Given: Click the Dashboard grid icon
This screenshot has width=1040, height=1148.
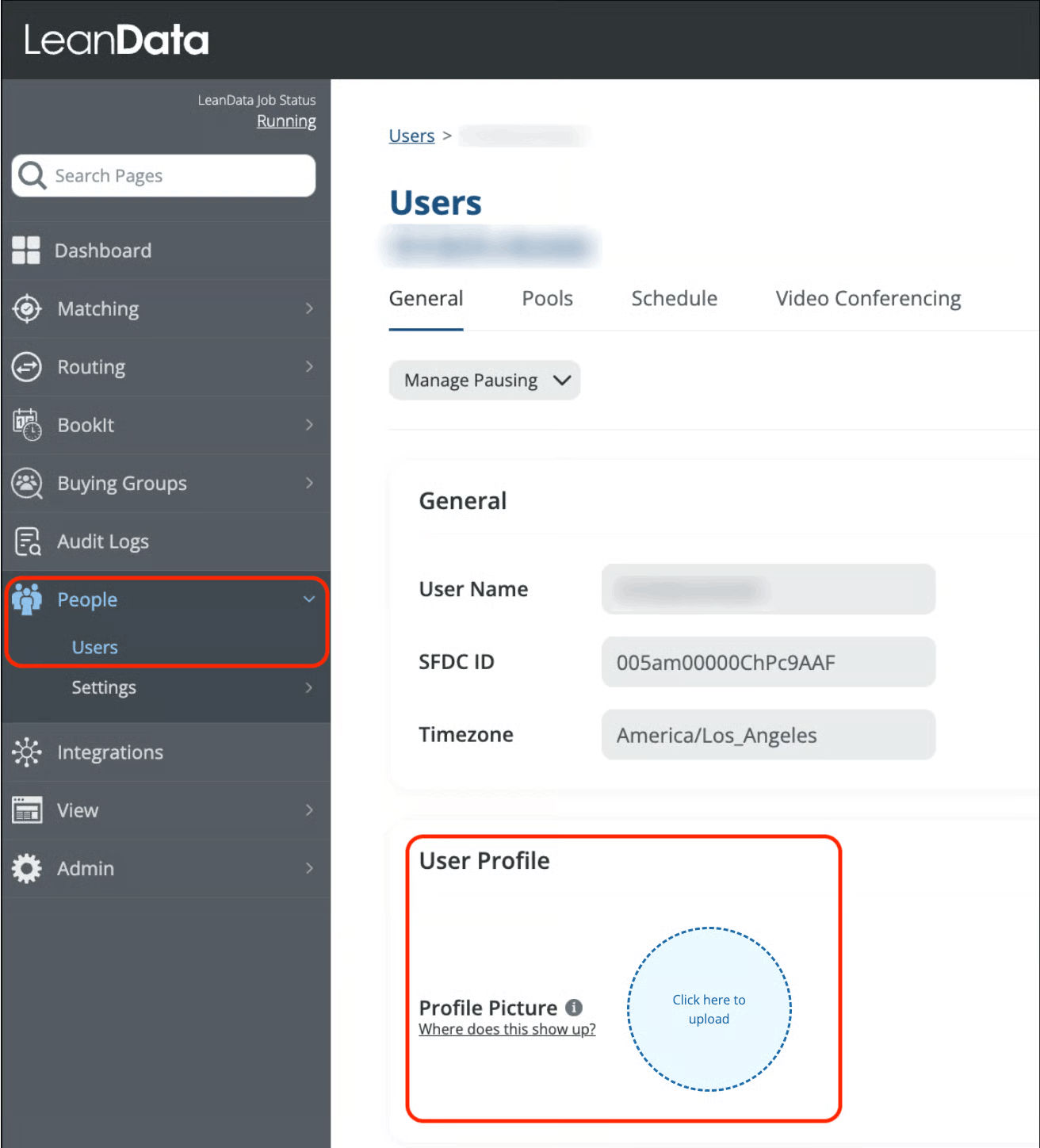Looking at the screenshot, I should (x=26, y=251).
